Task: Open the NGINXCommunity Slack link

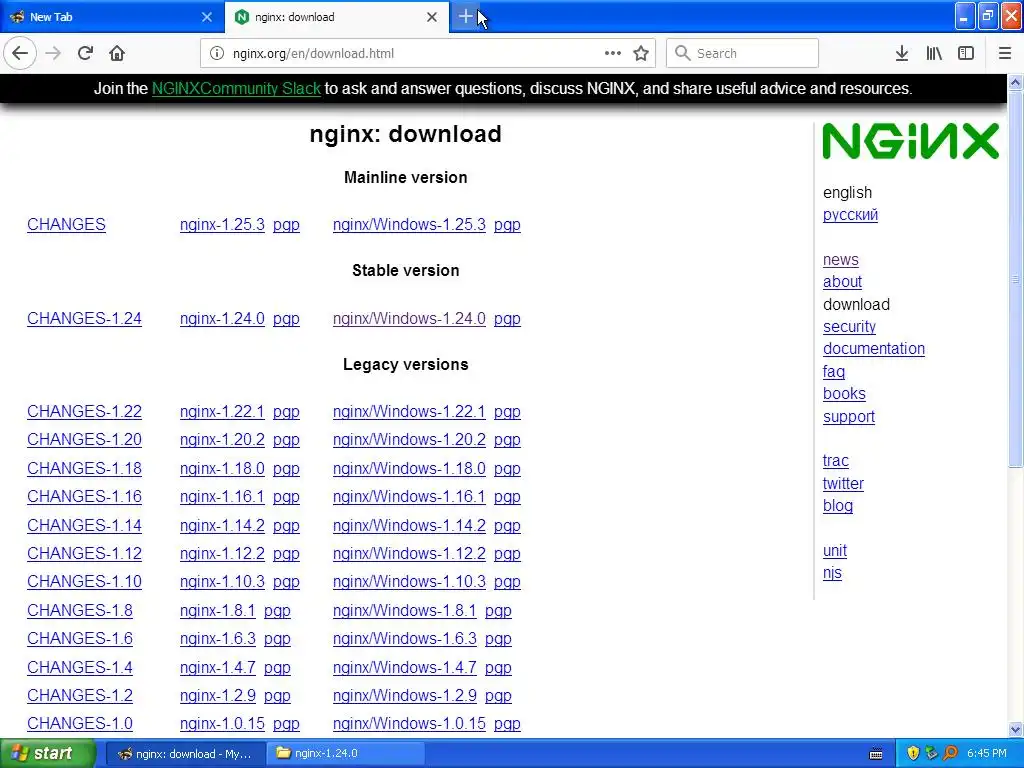Action: pos(236,89)
